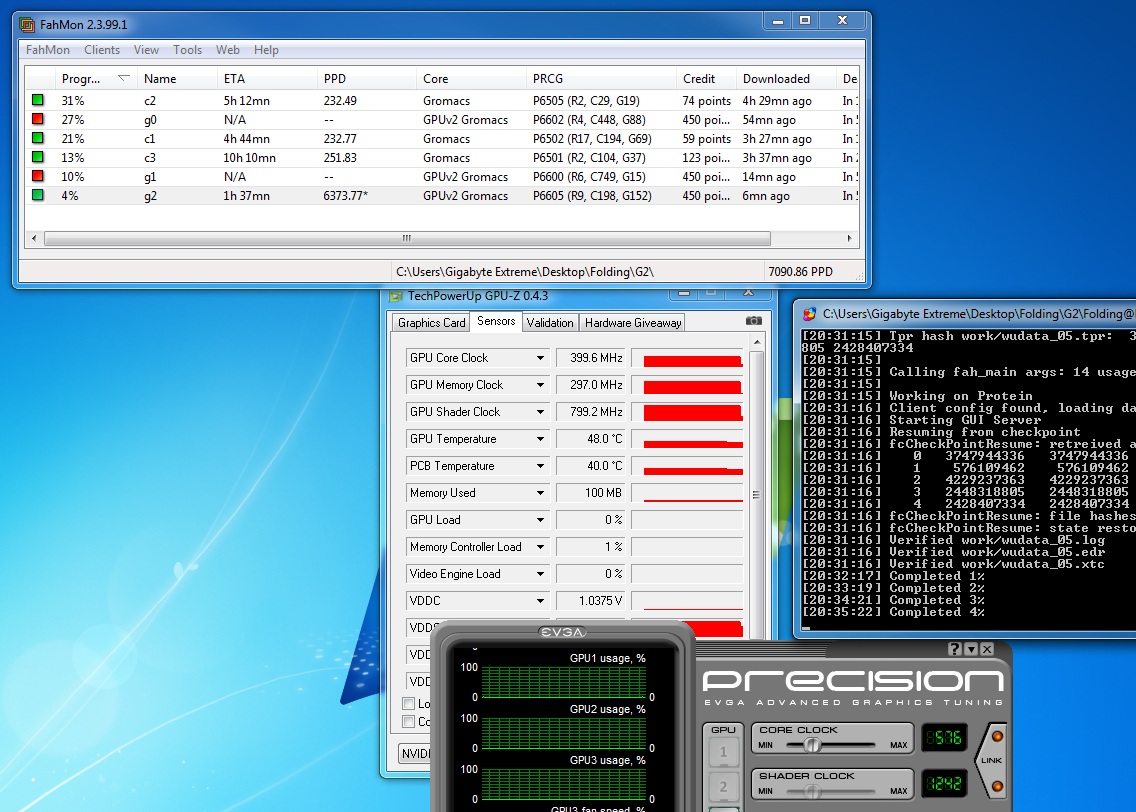Screen dimensions: 1136x812
Task: Open the Help menu in FahMon
Action: (266, 50)
